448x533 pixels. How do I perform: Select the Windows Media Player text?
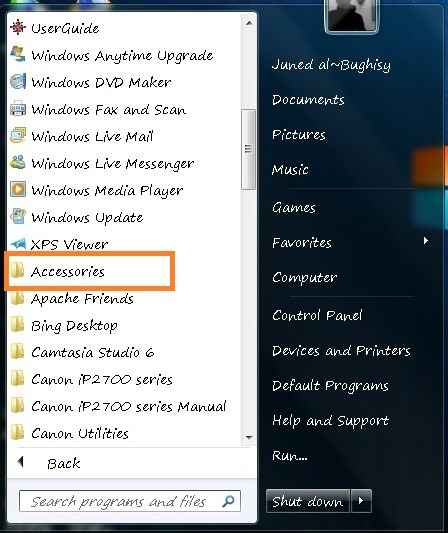107,191
